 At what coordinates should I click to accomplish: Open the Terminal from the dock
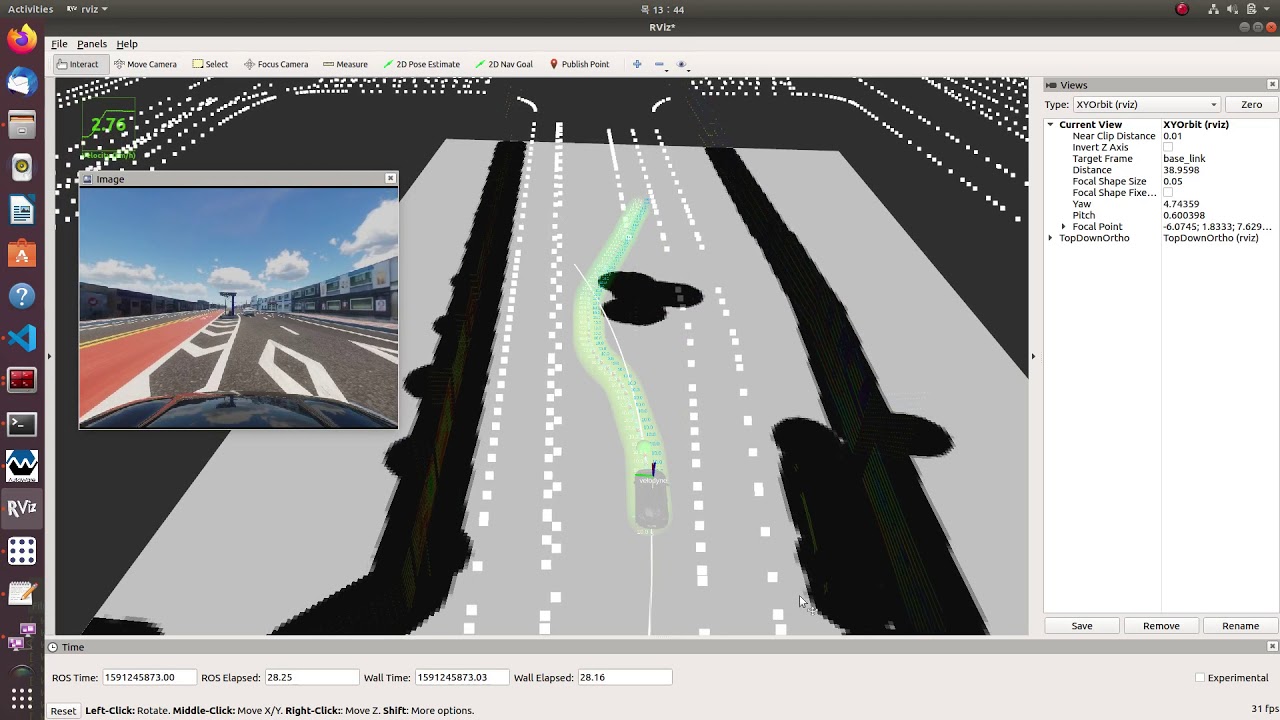click(22, 424)
